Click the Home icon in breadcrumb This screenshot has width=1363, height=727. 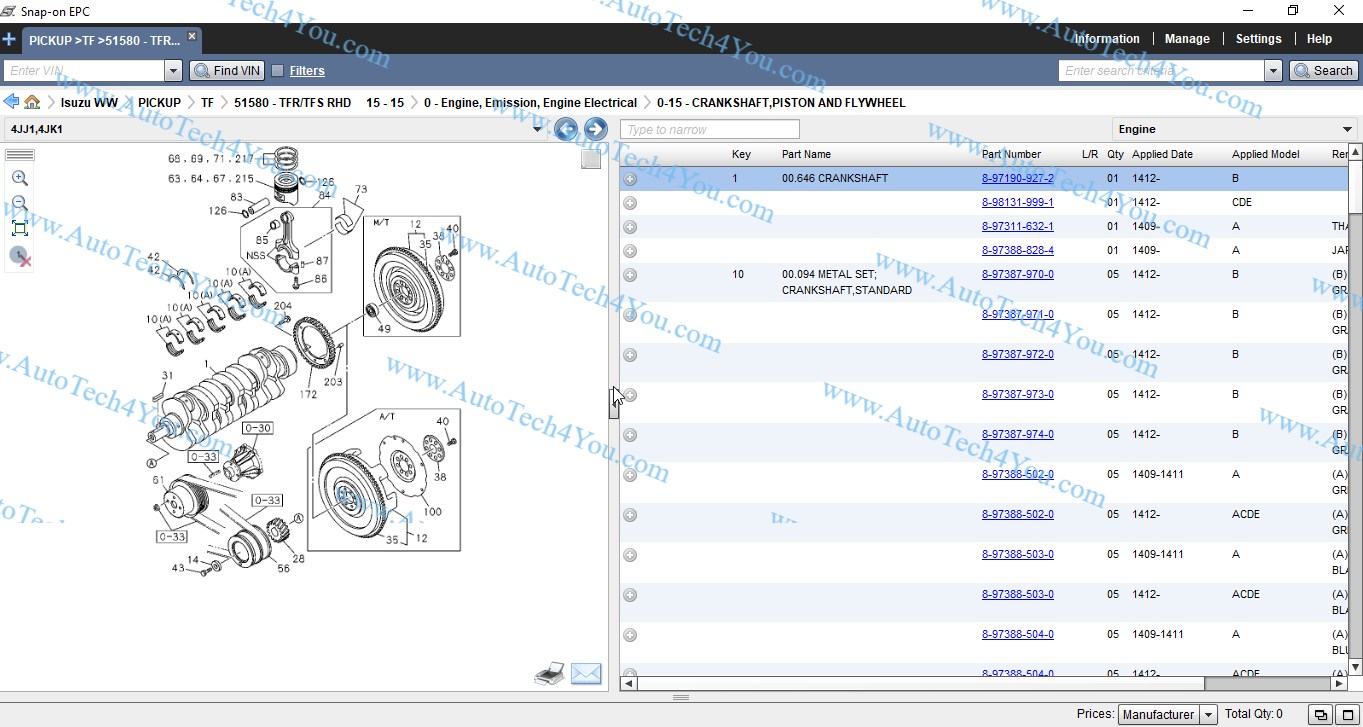[32, 102]
